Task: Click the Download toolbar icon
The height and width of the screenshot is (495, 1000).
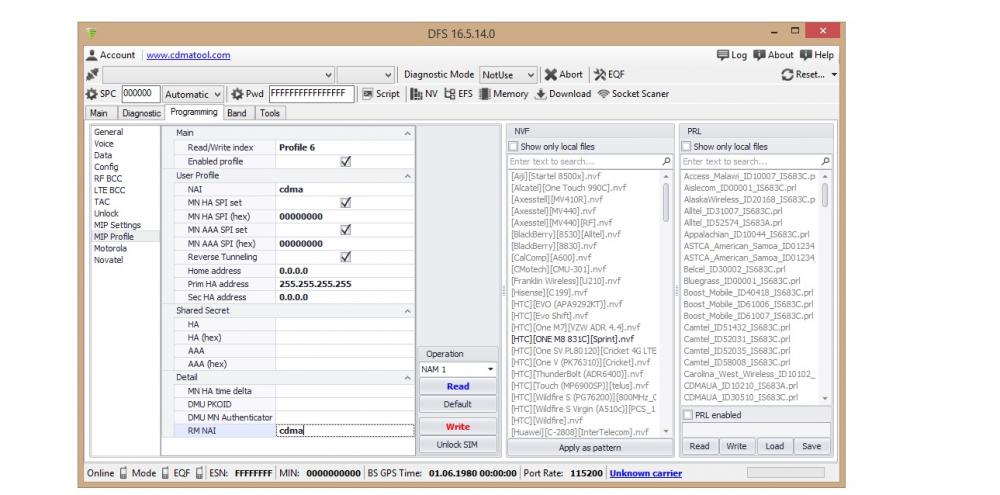Action: [563, 94]
